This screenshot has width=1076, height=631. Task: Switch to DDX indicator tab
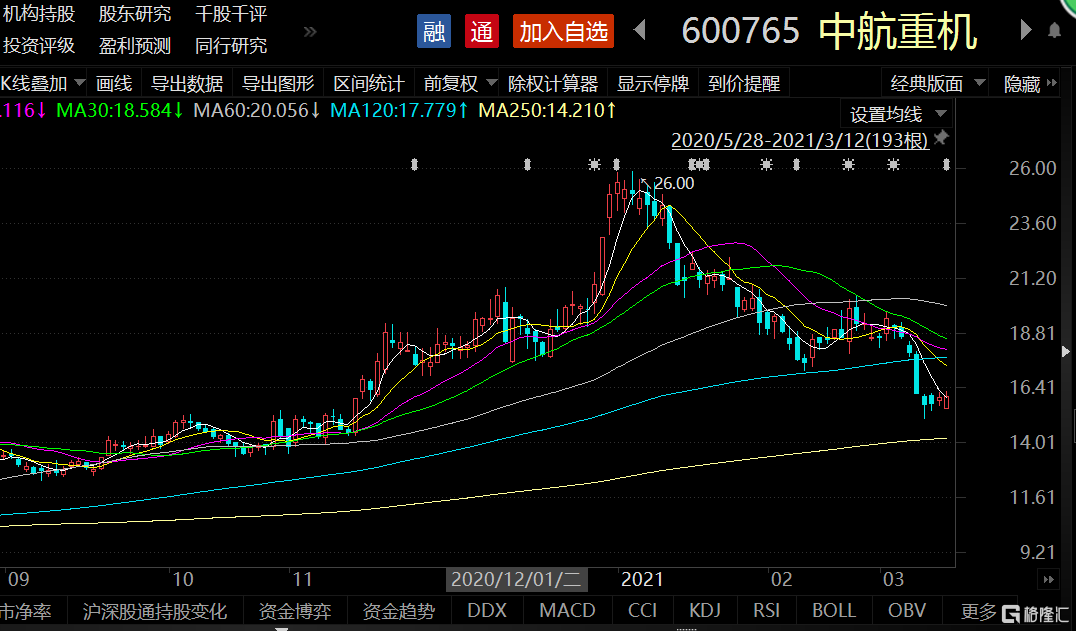tap(487, 611)
